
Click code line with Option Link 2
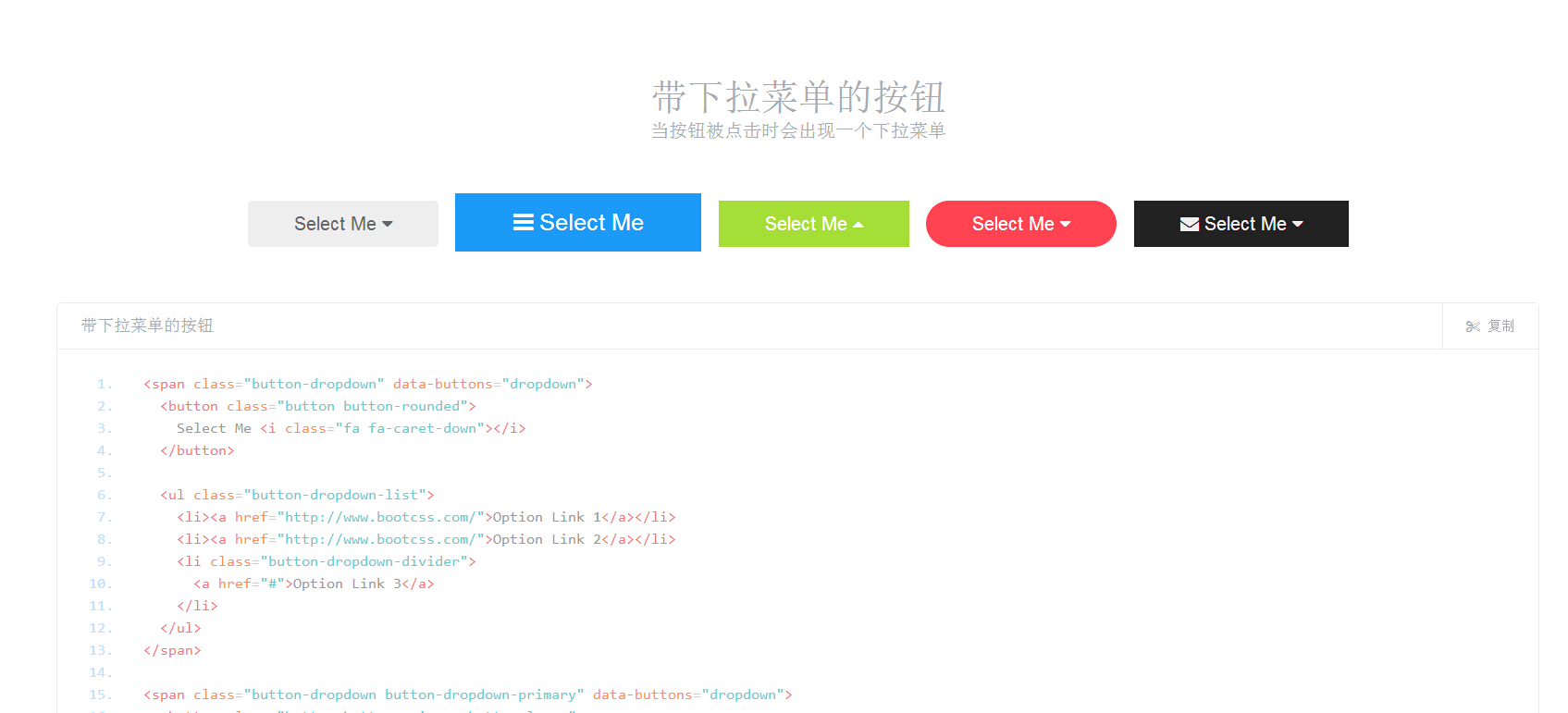pos(426,539)
